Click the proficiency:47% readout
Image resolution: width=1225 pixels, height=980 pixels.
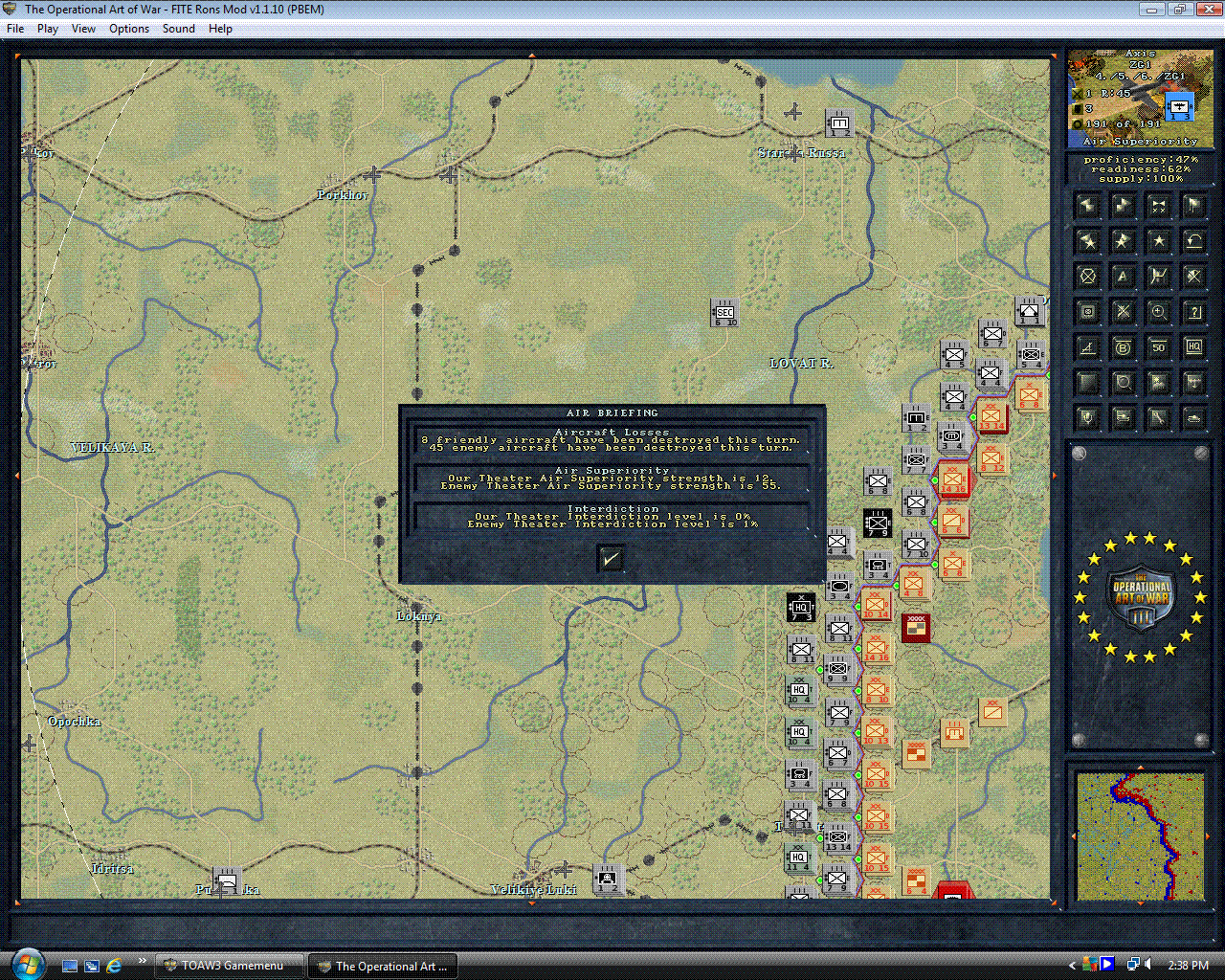click(x=1141, y=160)
